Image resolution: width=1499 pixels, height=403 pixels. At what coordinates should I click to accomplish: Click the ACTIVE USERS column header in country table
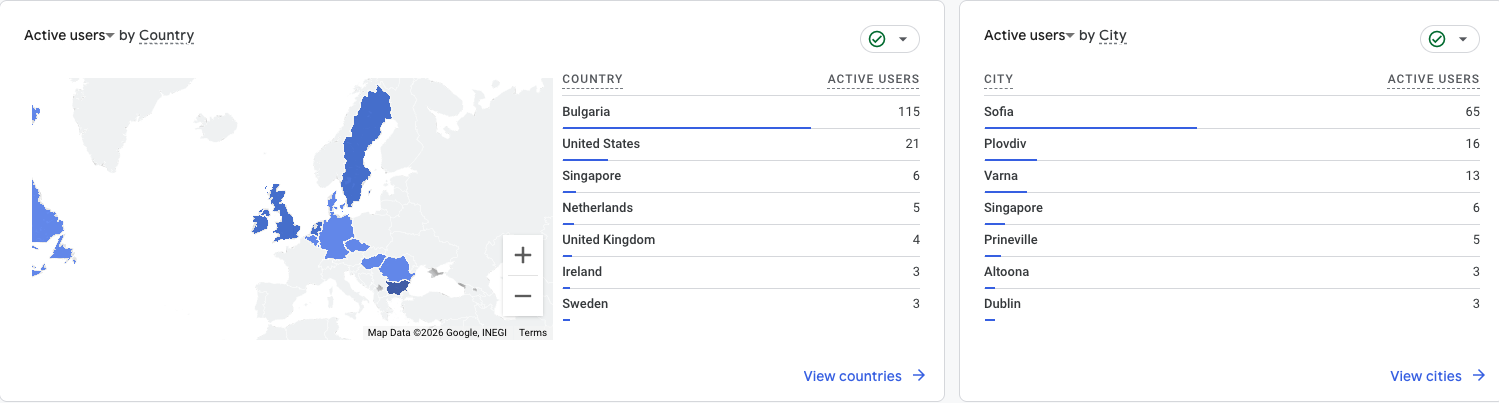873,79
